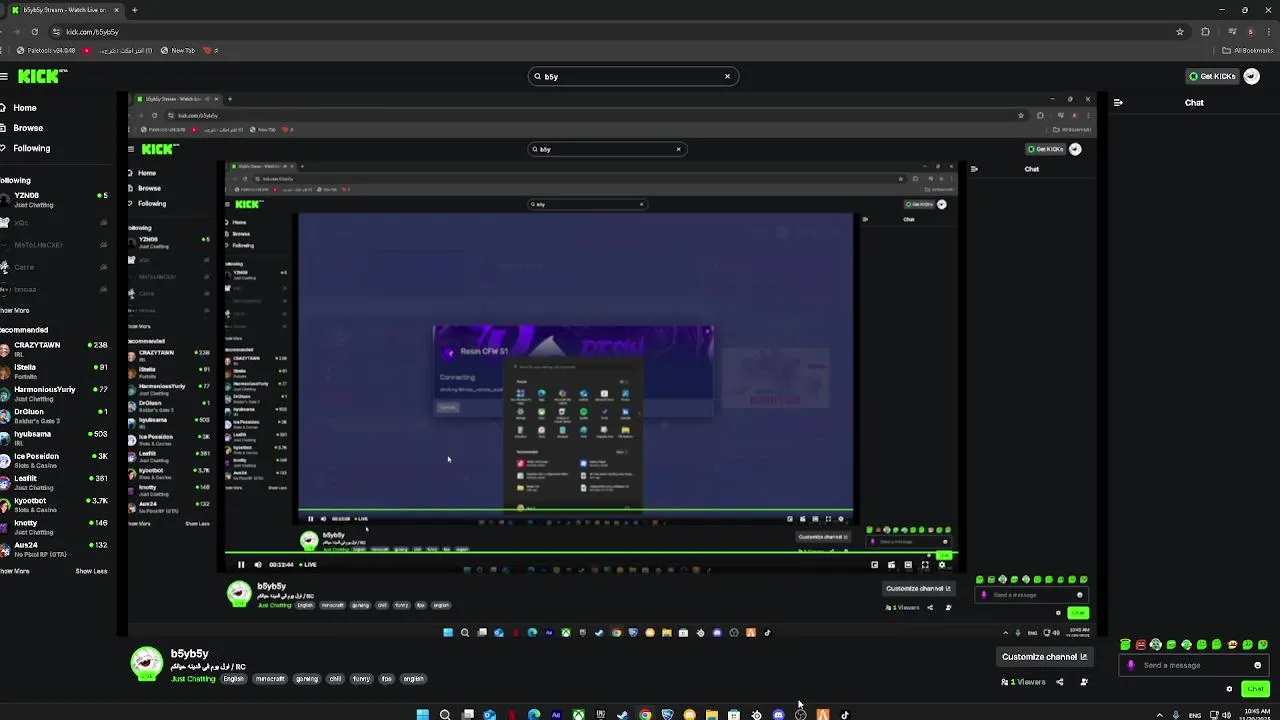
Task: Select the outermost funny tag
Action: (x=361, y=679)
